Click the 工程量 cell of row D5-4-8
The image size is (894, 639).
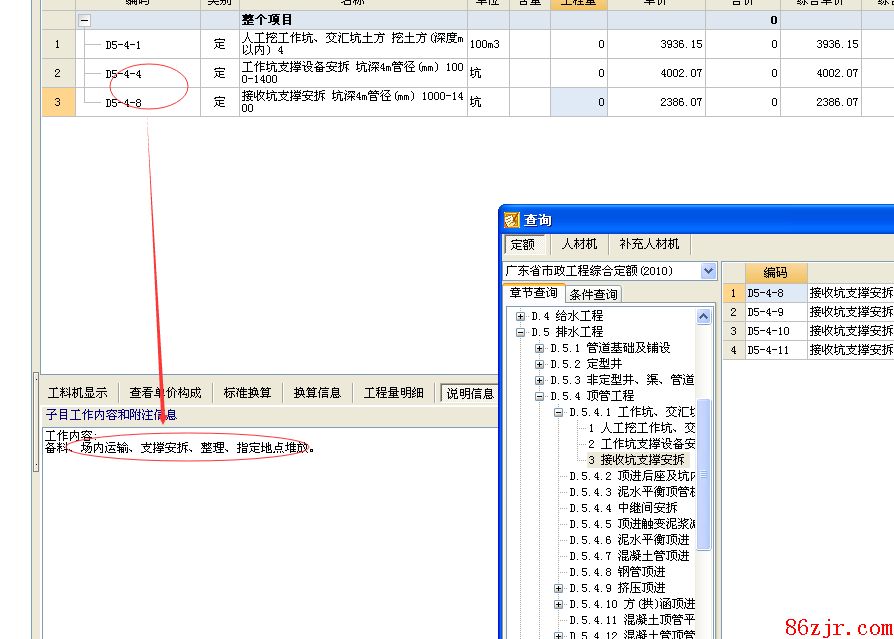[x=578, y=102]
